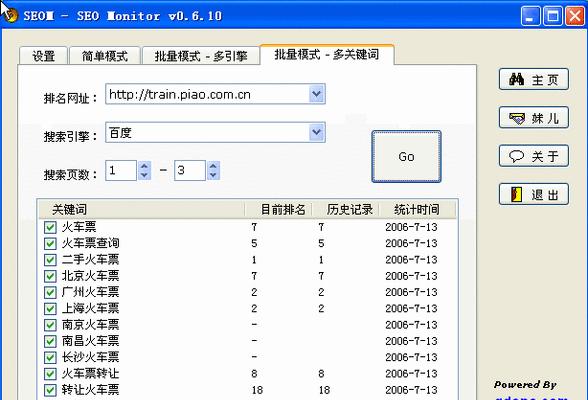The height and width of the screenshot is (400, 588).
Task: Click the SEOM app icon in title bar
Action: (11, 15)
